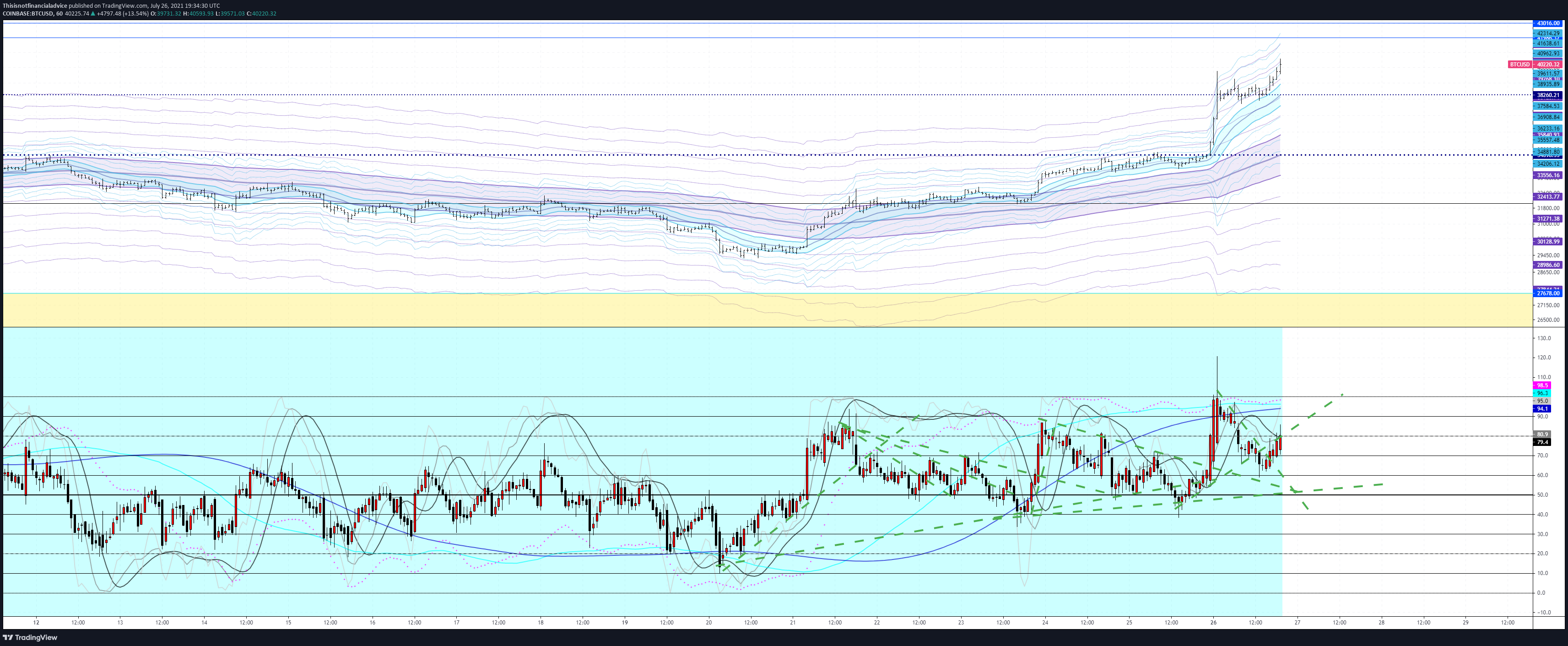Click the date label 29 on time axis
Screen dimensions: 1568x646
coord(1466,623)
